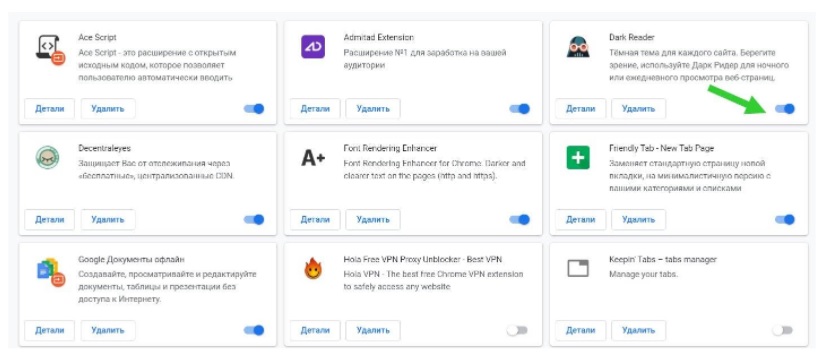Click the 'Decentraleyes' title text
822x361 pixels.
105,148
